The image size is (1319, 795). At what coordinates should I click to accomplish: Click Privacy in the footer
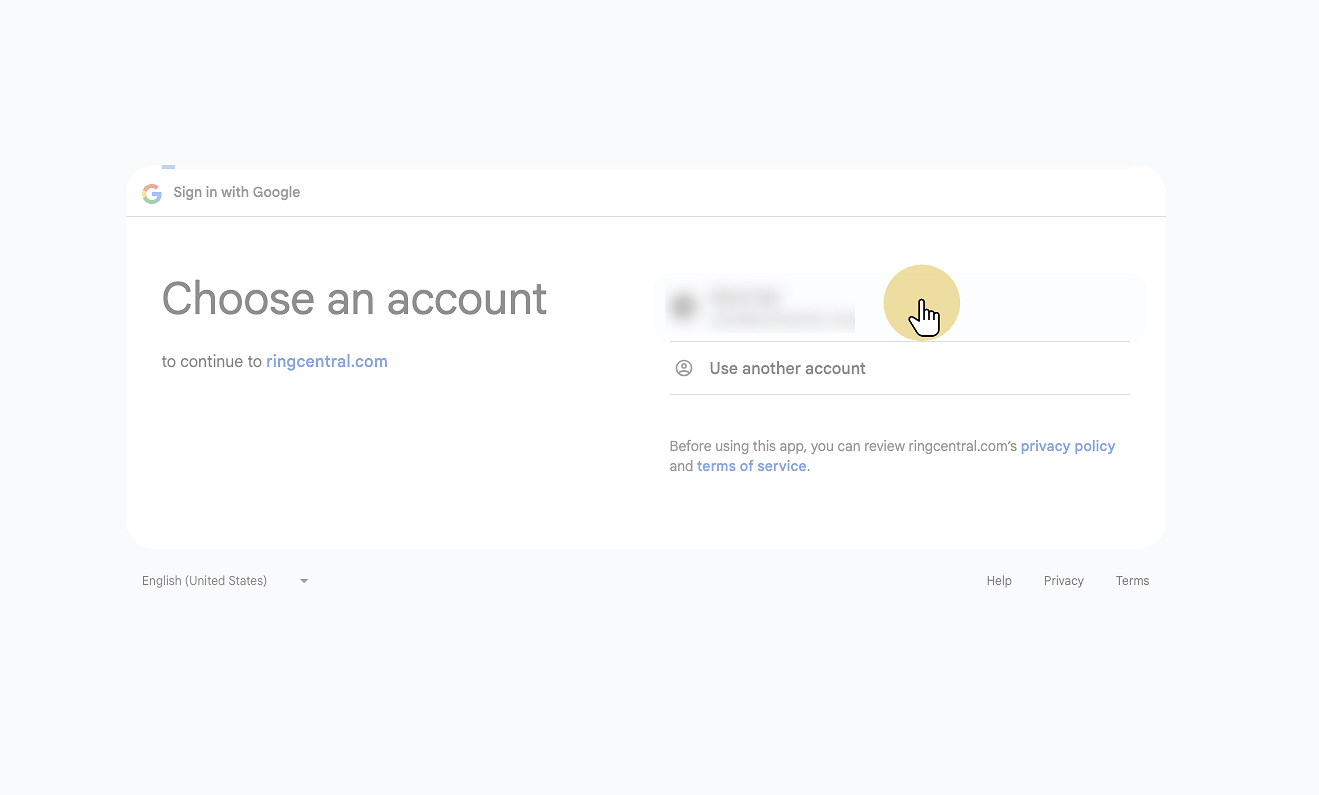(1063, 581)
